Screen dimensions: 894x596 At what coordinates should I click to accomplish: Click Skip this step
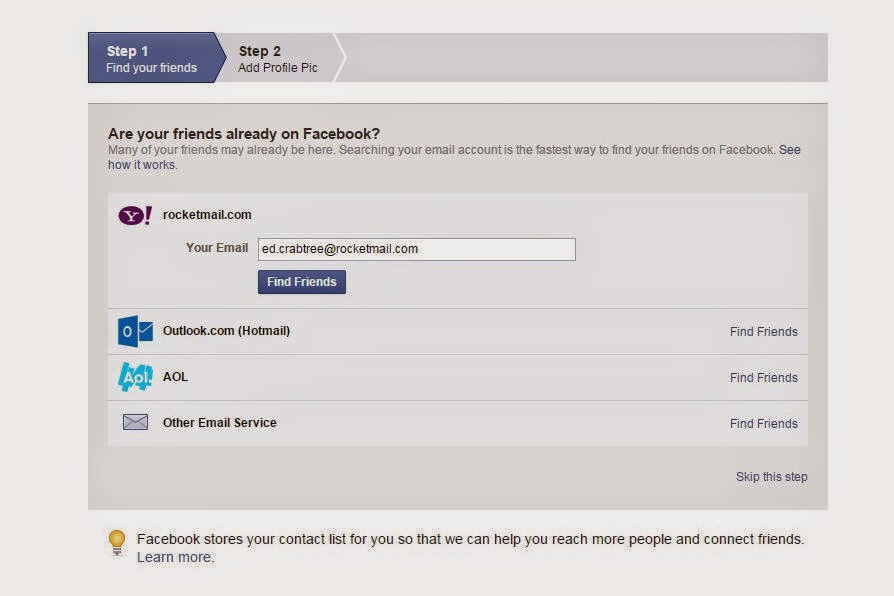point(771,477)
